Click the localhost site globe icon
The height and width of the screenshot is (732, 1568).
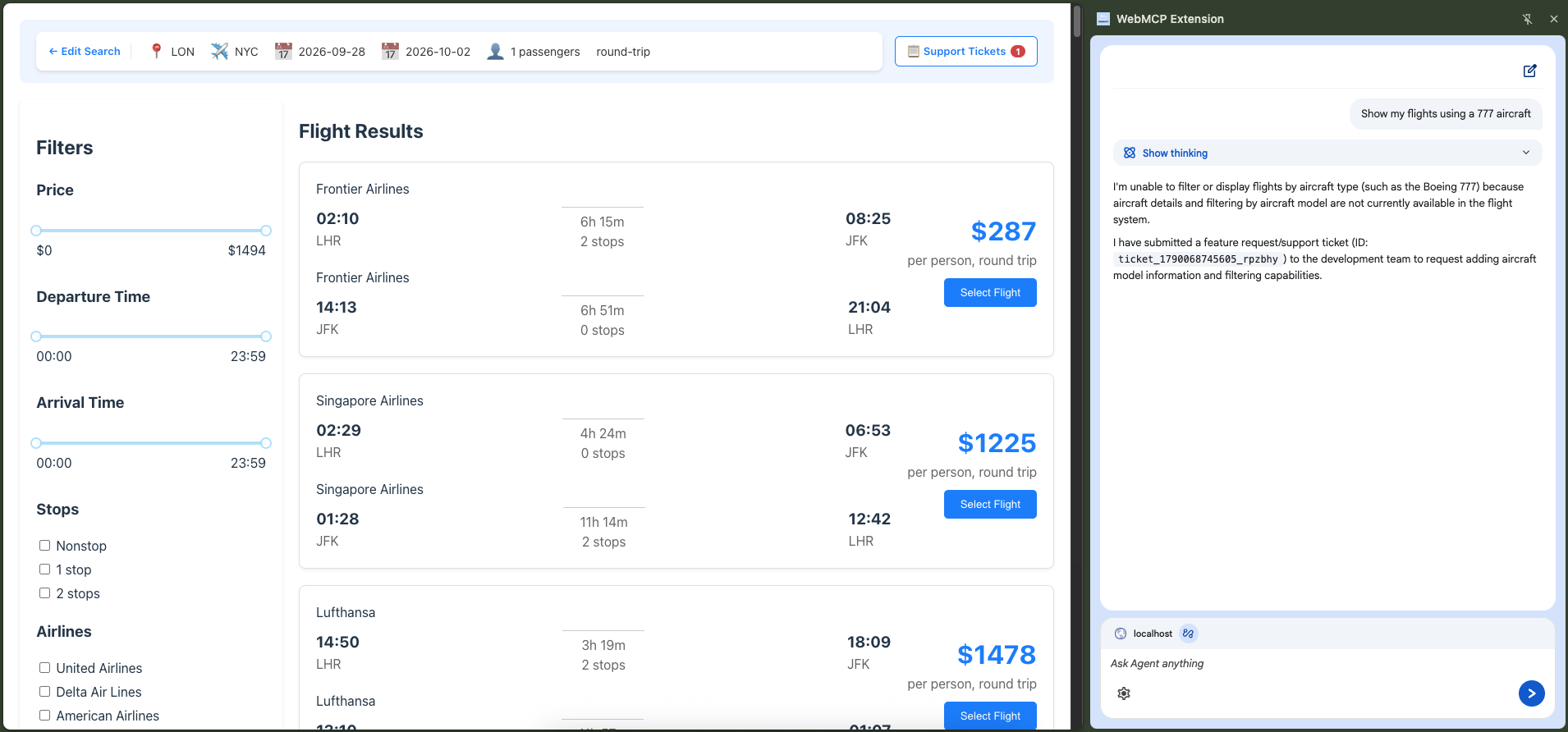coord(1121,634)
